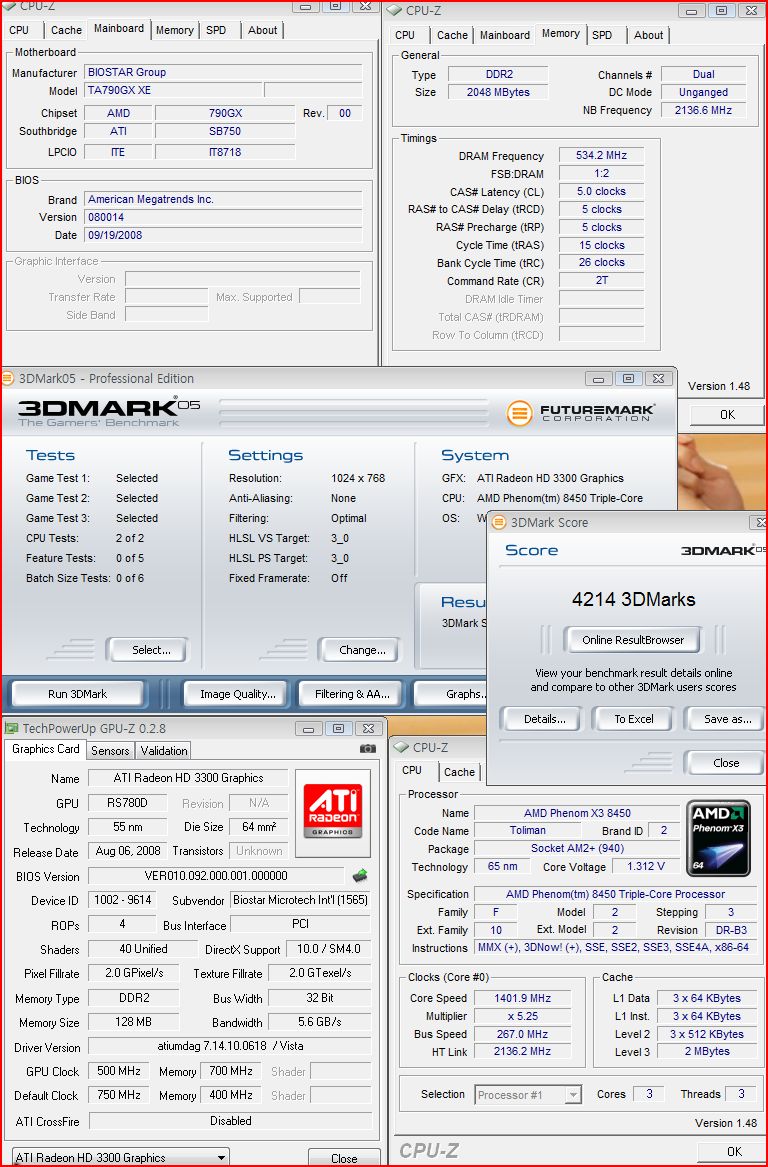Image resolution: width=768 pixels, height=1167 pixels.
Task: Open Cache tab in bottom CPU-Z window
Action: (459, 772)
